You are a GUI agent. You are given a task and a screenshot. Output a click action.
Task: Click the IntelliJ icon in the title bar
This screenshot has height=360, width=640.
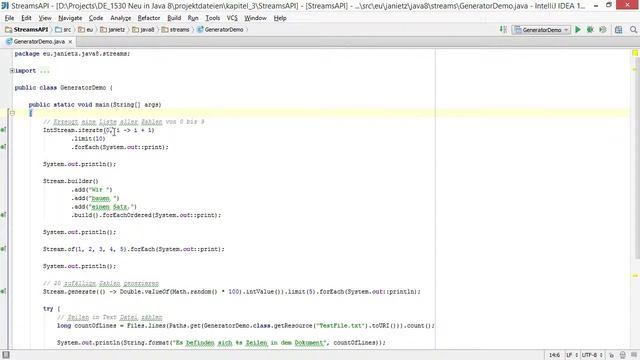coord(5,6)
